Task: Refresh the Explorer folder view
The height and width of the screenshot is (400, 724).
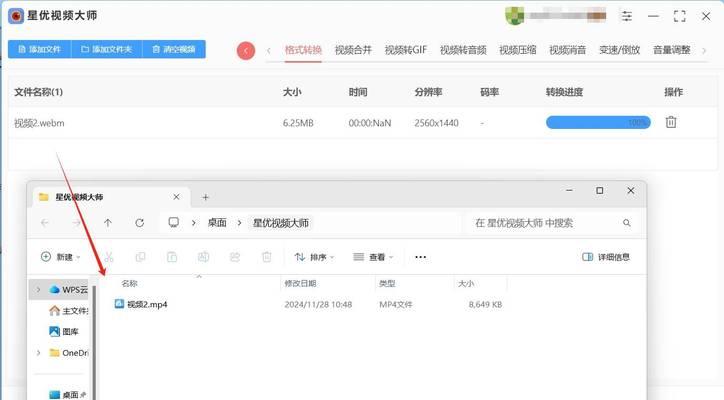Action: pyautogui.click(x=139, y=223)
